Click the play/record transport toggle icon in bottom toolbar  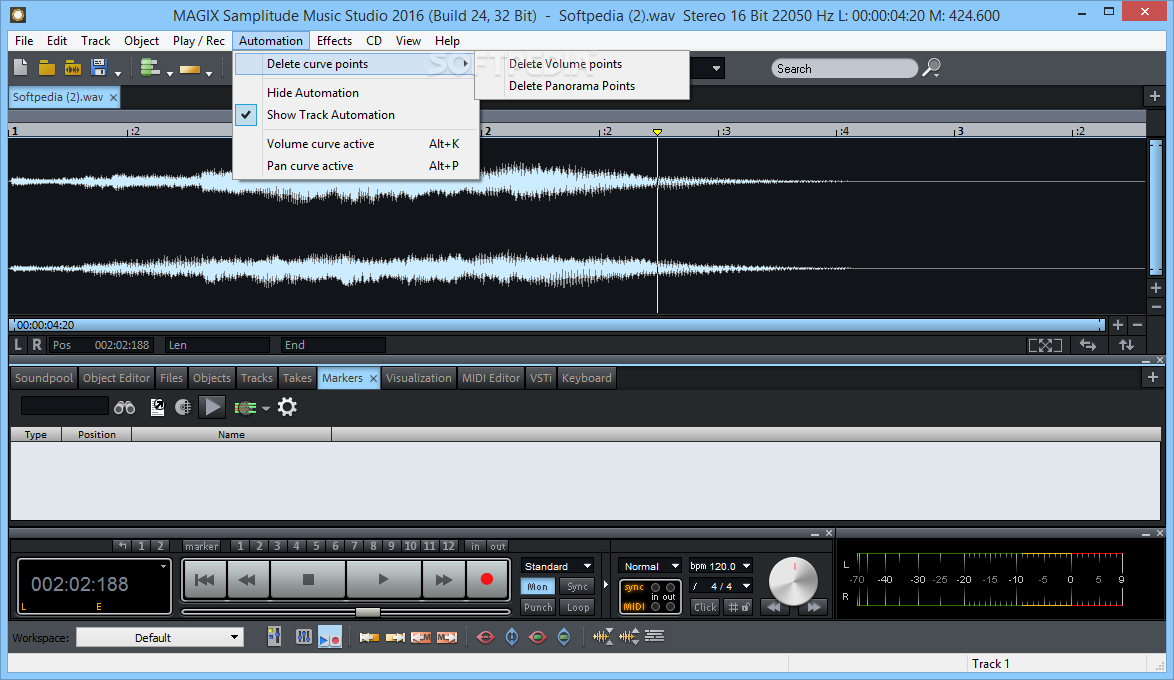(x=330, y=637)
